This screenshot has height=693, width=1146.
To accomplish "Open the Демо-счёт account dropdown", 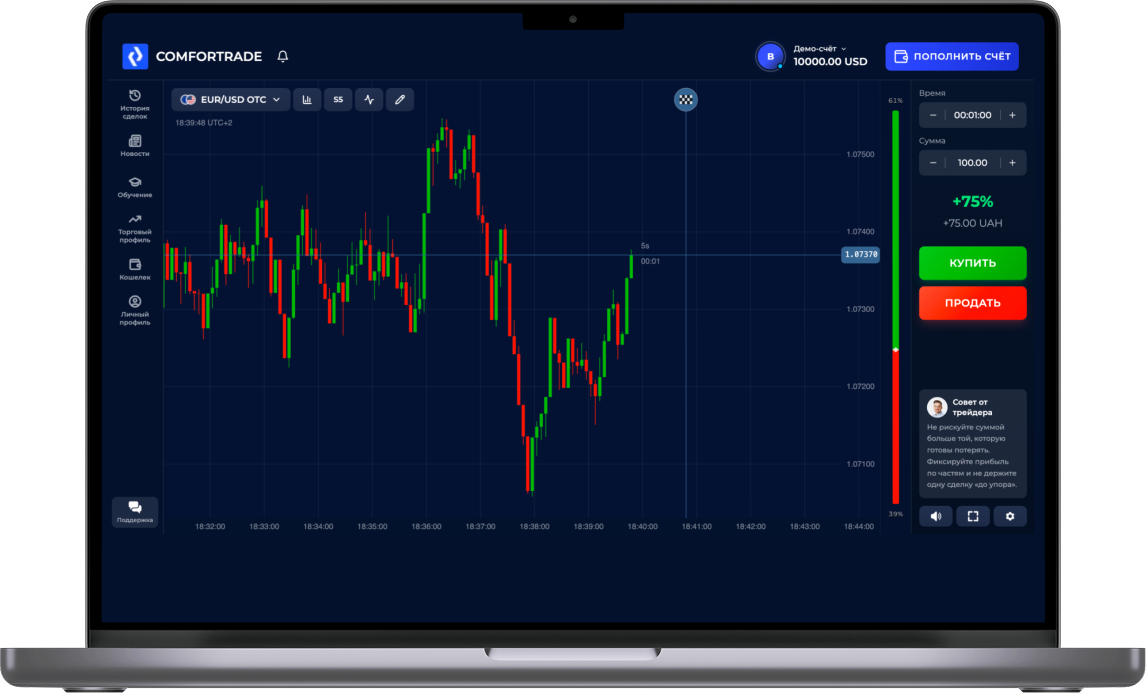I will [x=818, y=48].
